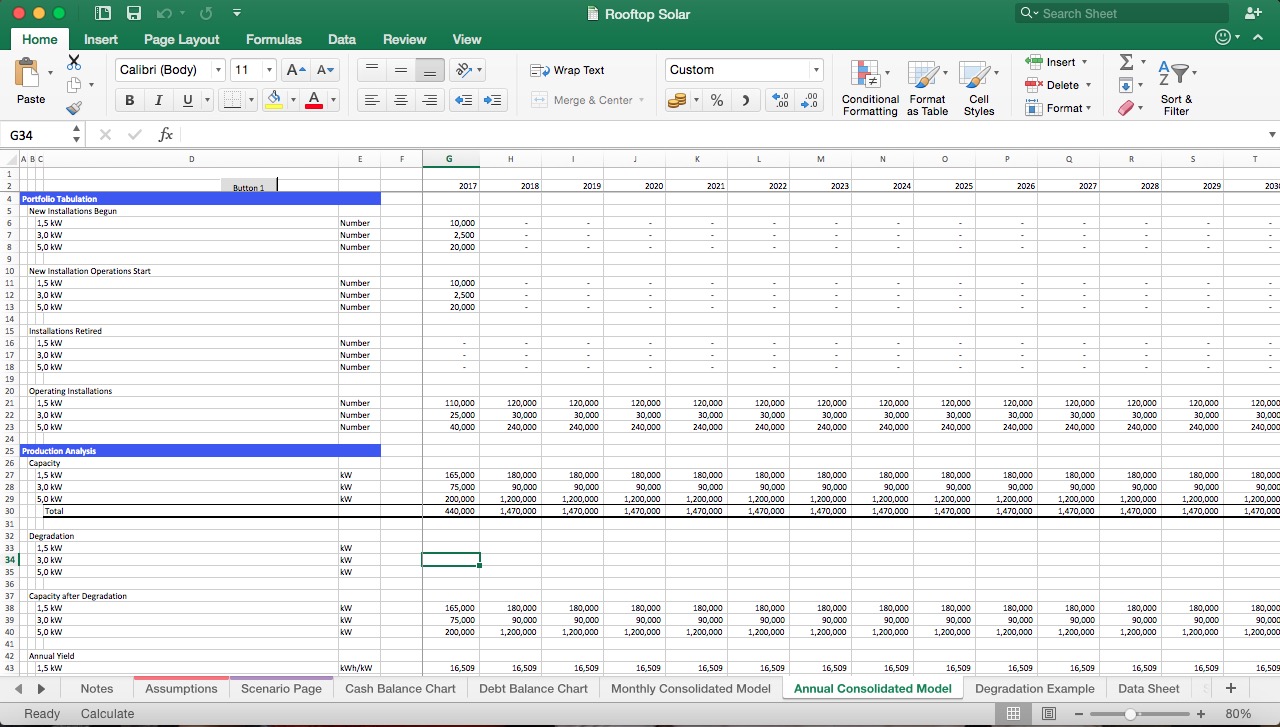Viewport: 1280px width, 727px height.
Task: Enable center text alignment
Action: point(401,100)
